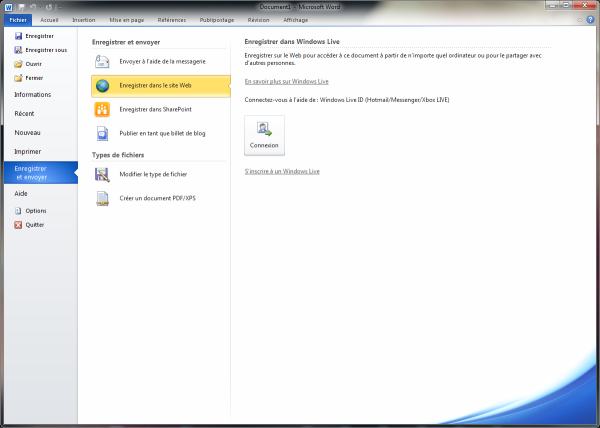Go to the Imprimer backstage section

28,152
